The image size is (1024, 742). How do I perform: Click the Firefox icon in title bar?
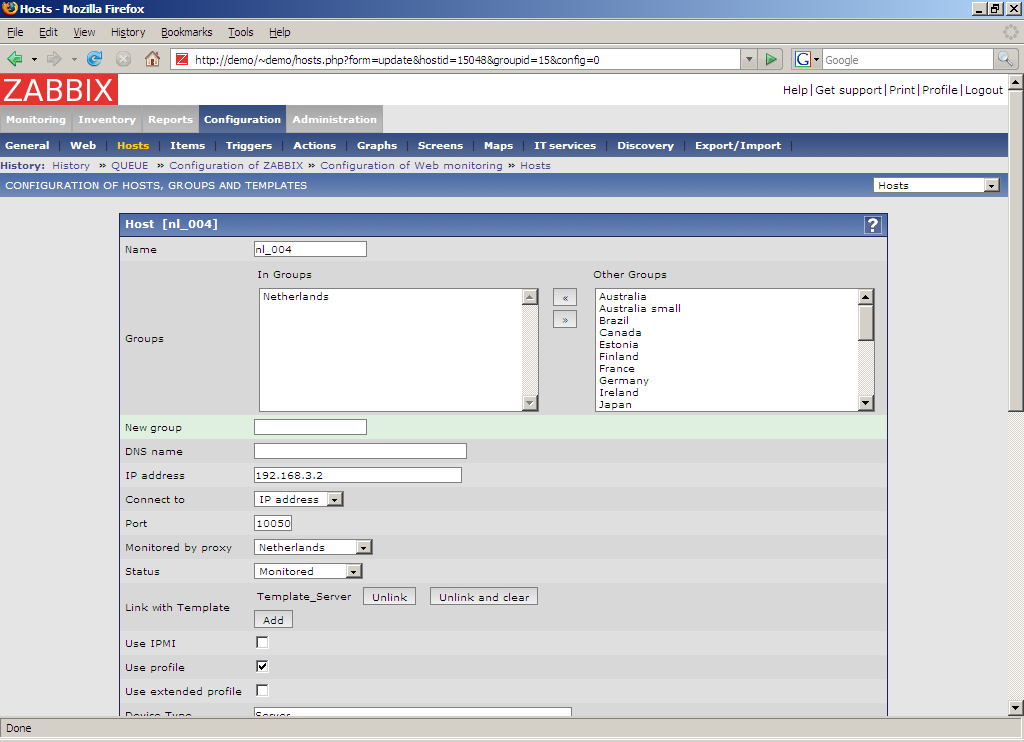point(9,8)
